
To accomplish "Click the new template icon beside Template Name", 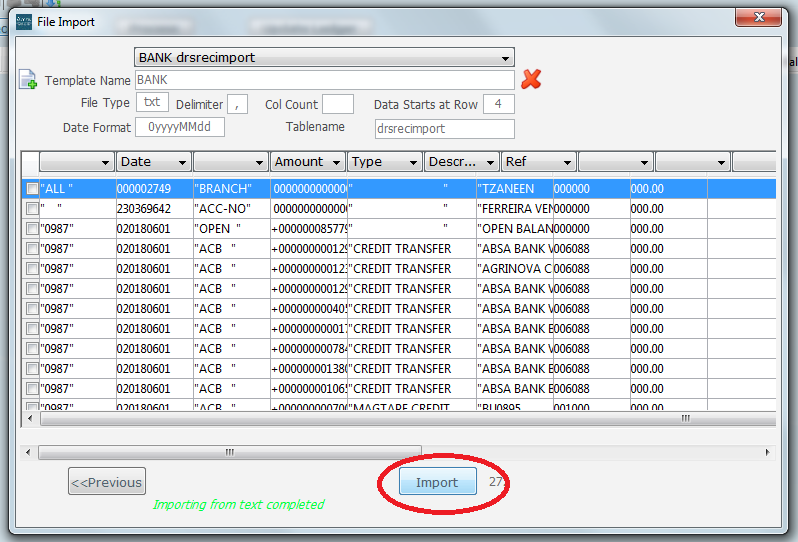I will pos(28,80).
